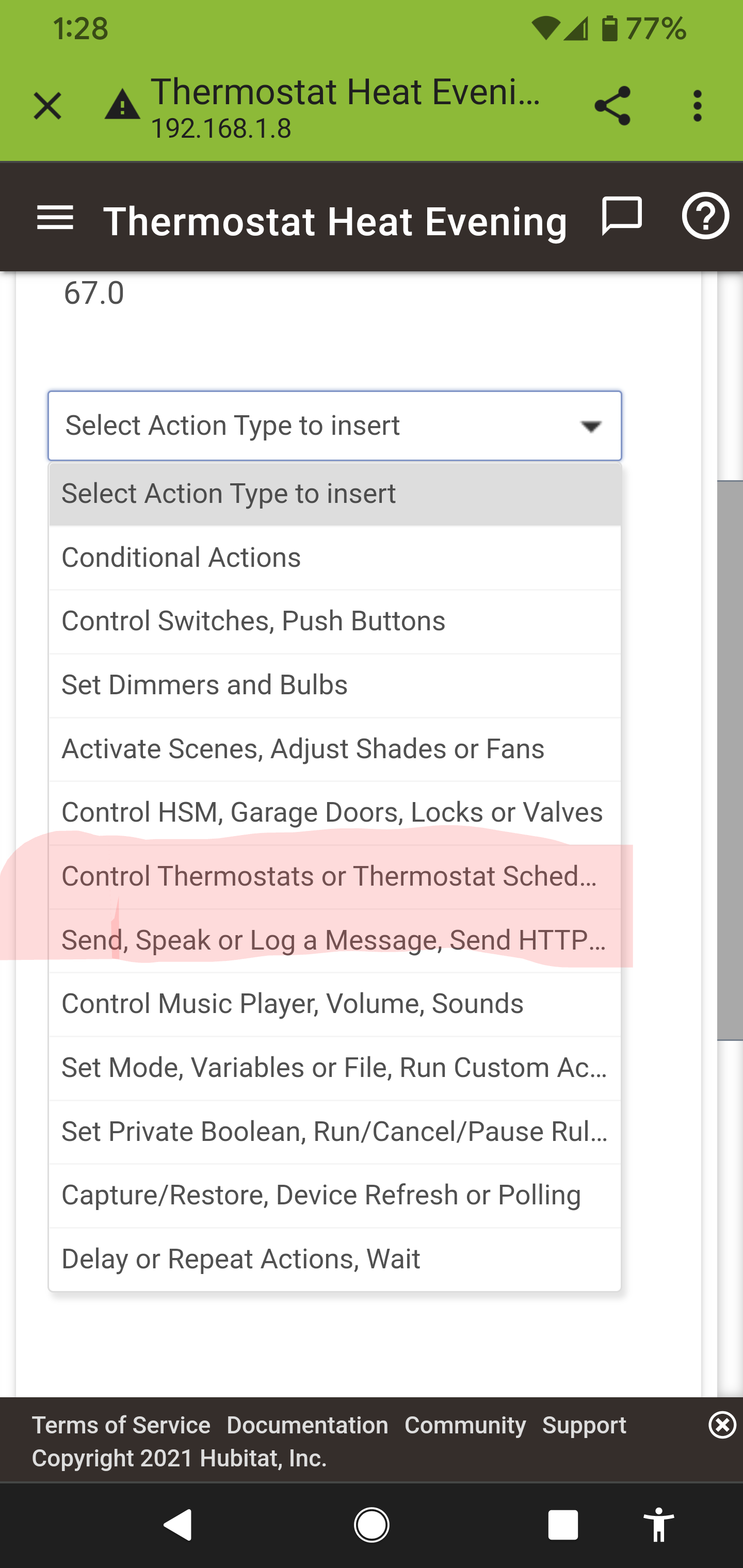Tap the share icon in browser bar
Viewport: 743px width, 1568px height.
click(x=612, y=105)
